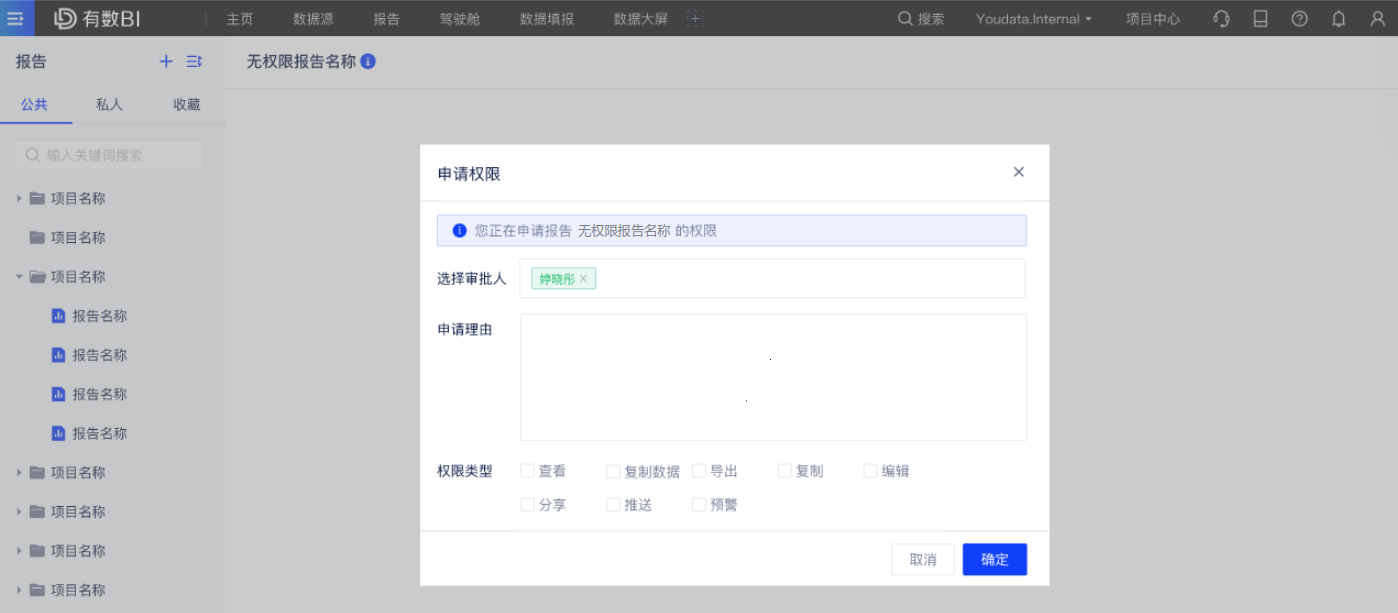Viewport: 1398px width, 613px height.
Task: Click the info icon beside 无权限报告名称
Action: click(368, 62)
